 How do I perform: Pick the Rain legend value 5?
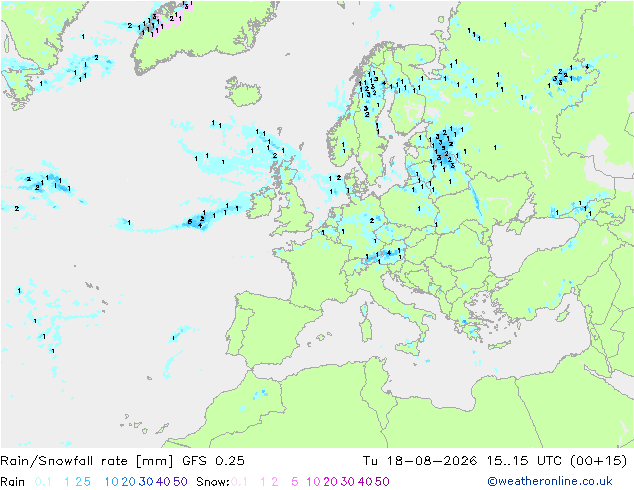coord(87,482)
